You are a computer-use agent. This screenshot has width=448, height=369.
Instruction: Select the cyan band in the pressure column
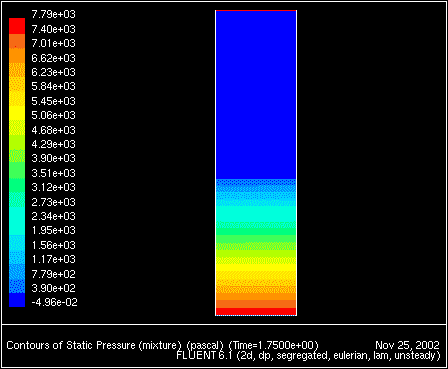coord(256,214)
